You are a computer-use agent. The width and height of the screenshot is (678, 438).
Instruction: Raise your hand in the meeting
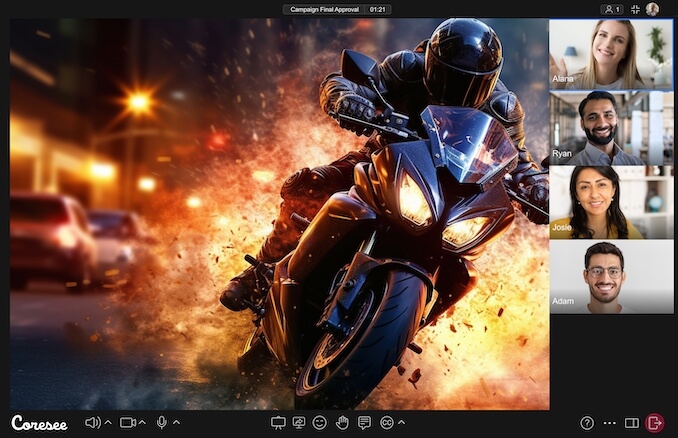(342, 423)
